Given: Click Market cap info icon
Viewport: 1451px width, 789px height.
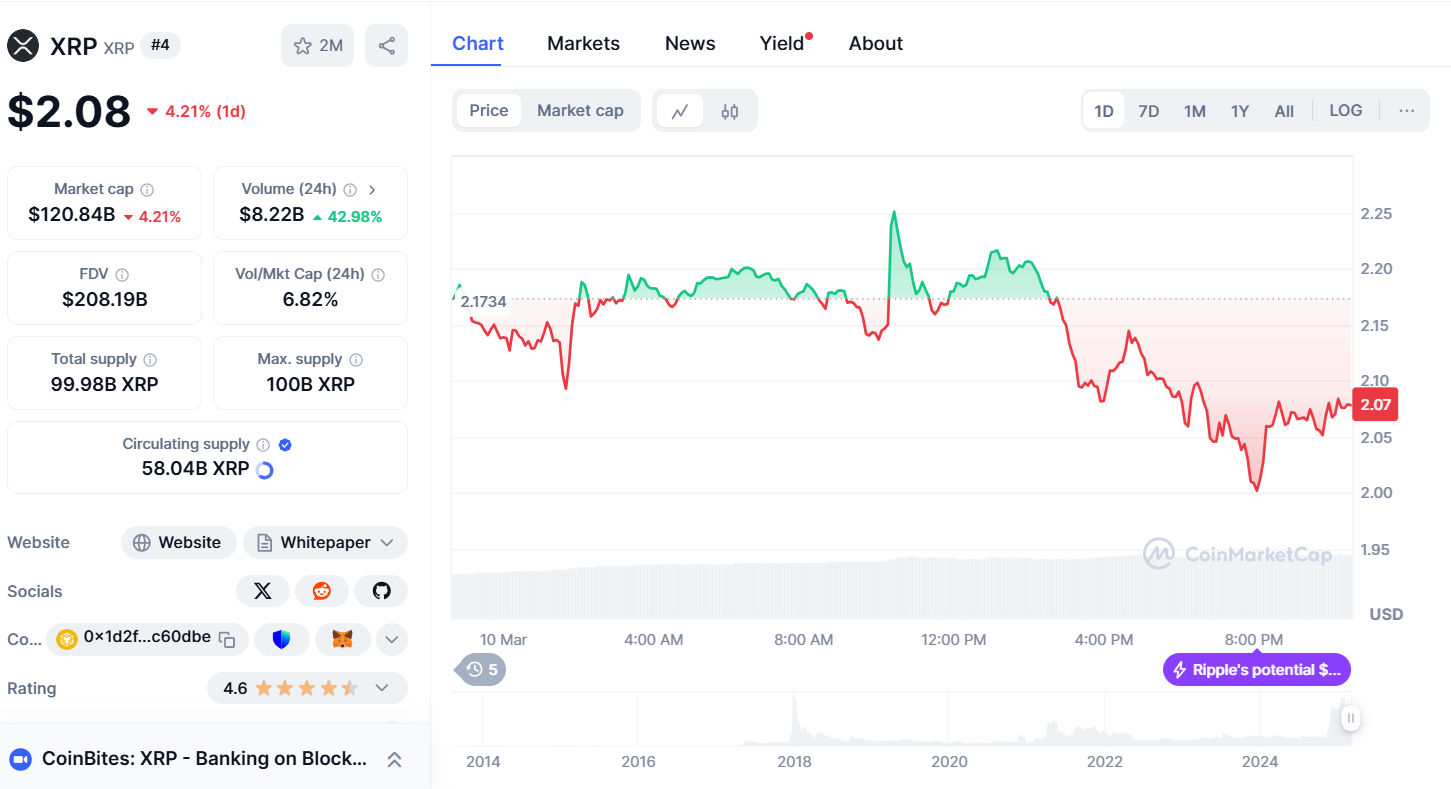Looking at the screenshot, I should click(x=147, y=189).
